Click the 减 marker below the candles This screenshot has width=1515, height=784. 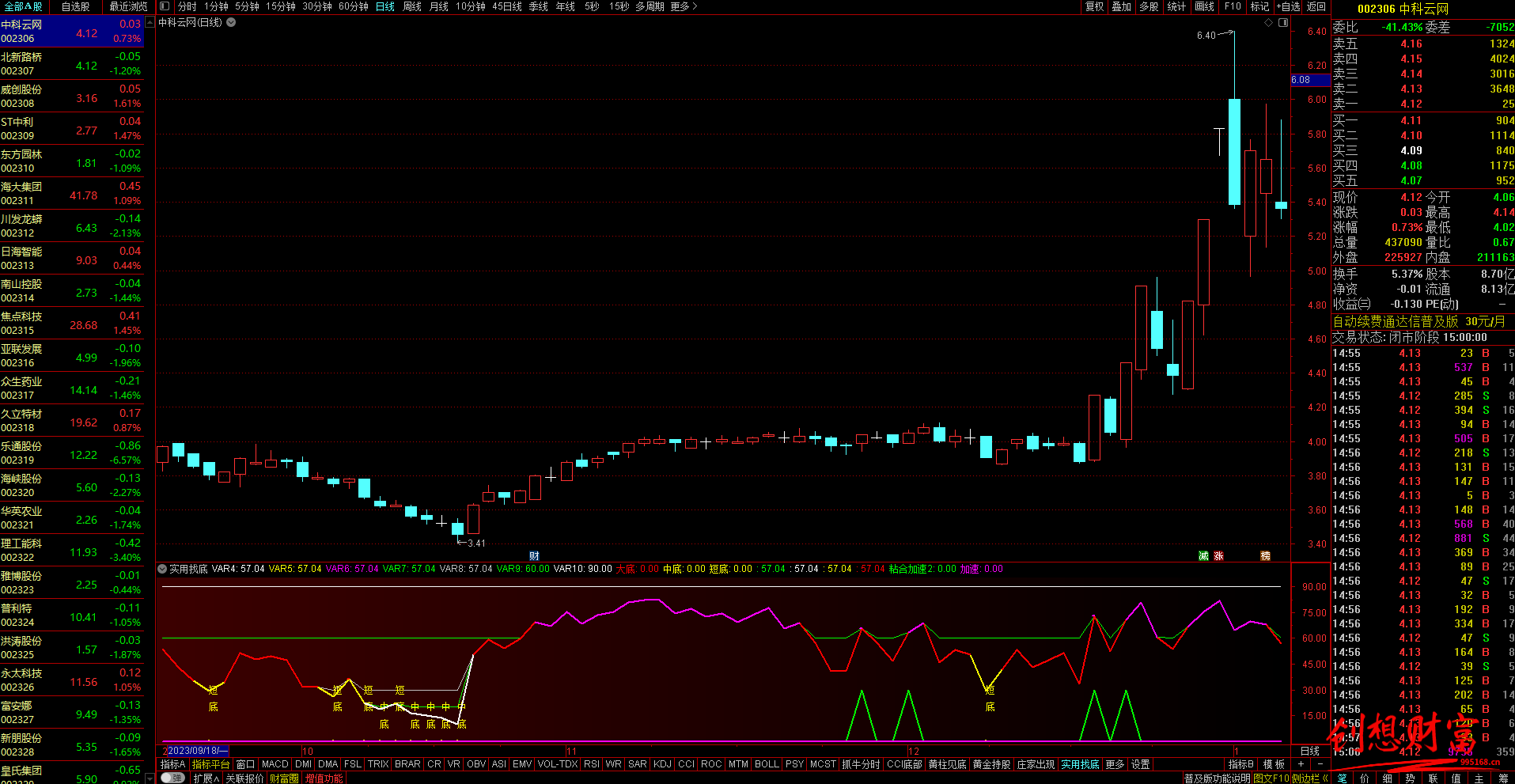point(1203,556)
